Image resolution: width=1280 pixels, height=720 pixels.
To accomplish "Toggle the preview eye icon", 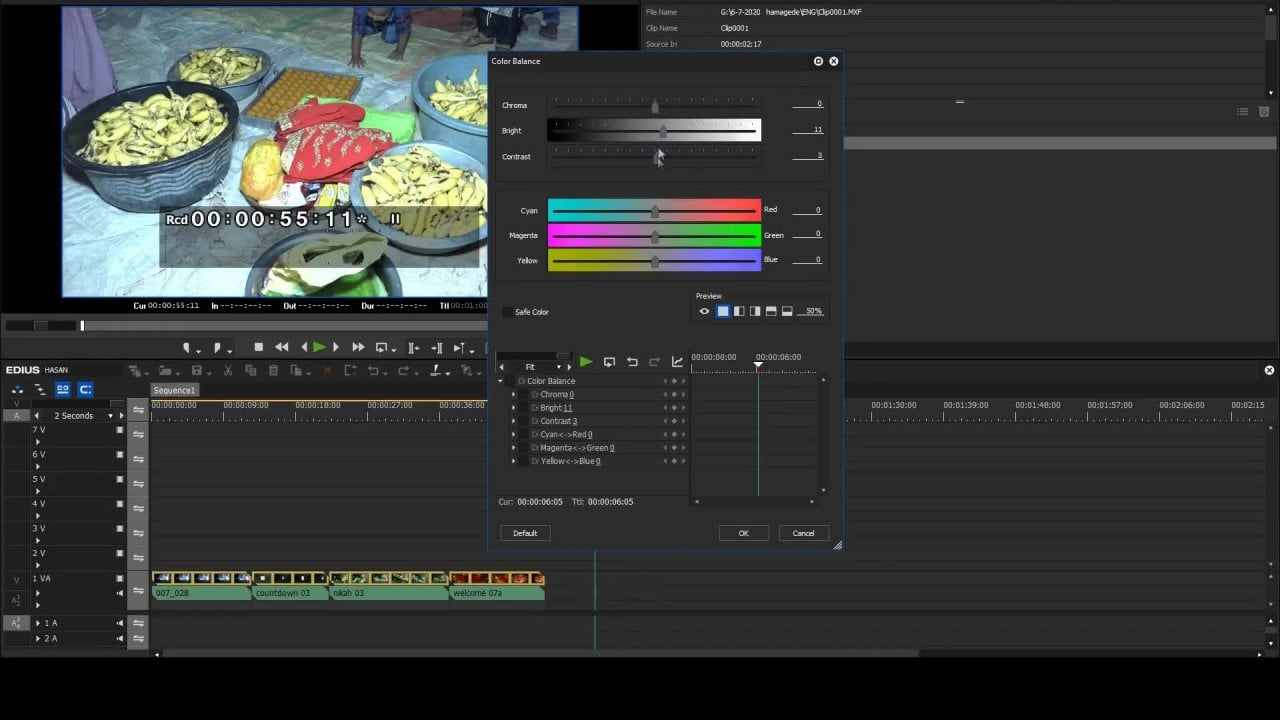I will pyautogui.click(x=704, y=311).
